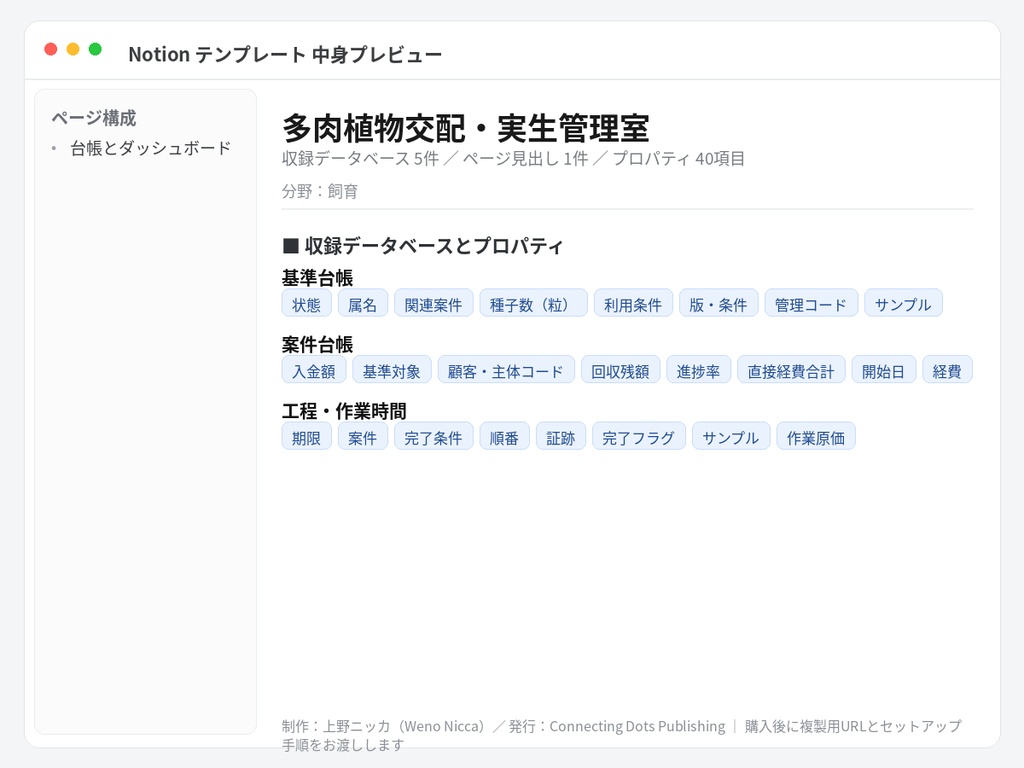This screenshot has height=768, width=1024.
Task: Pick the 完了条件 property tag
Action: (433, 436)
